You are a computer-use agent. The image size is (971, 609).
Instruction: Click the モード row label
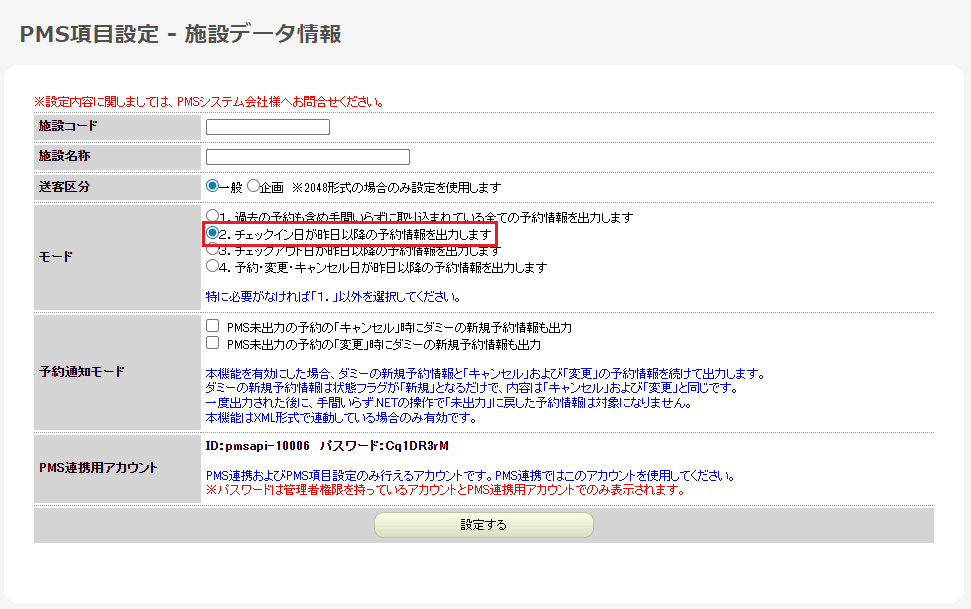56,257
